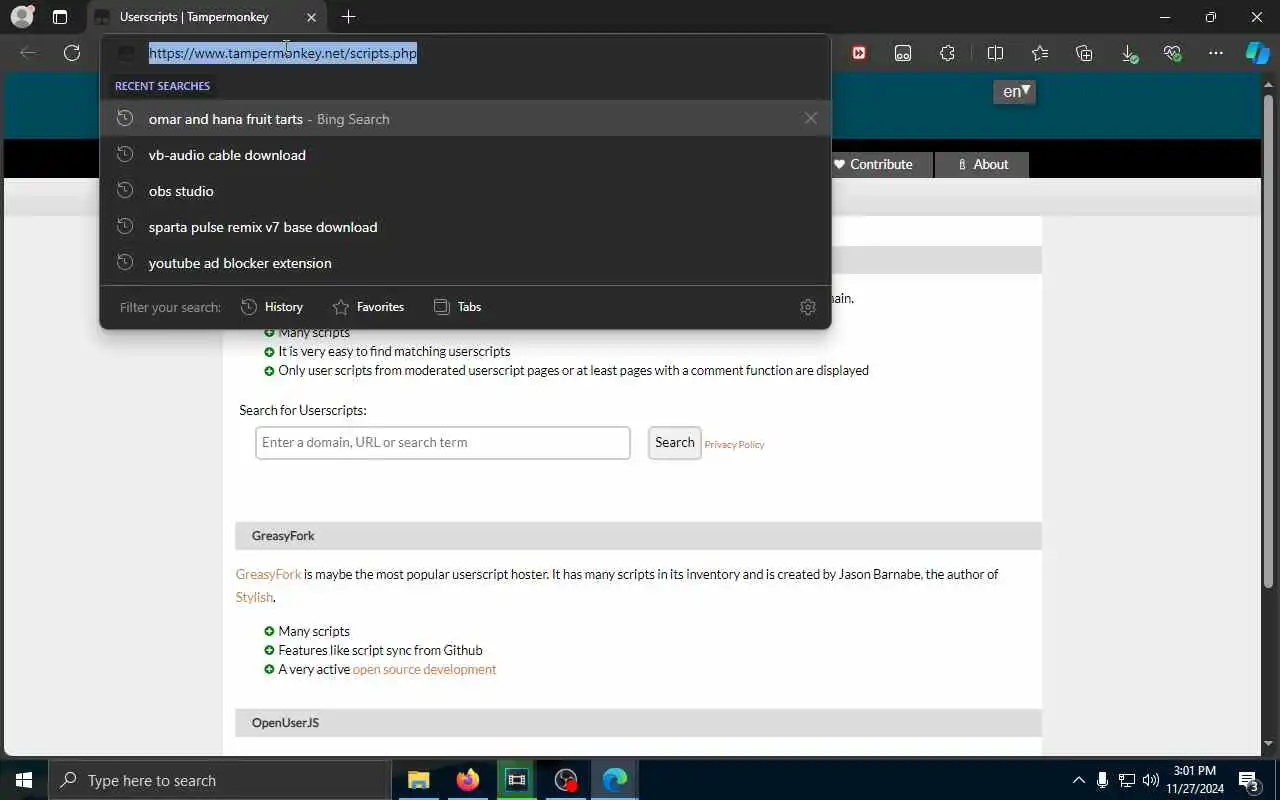This screenshot has height=800, width=1280.
Task: Open address bar search settings gear
Action: pos(808,307)
